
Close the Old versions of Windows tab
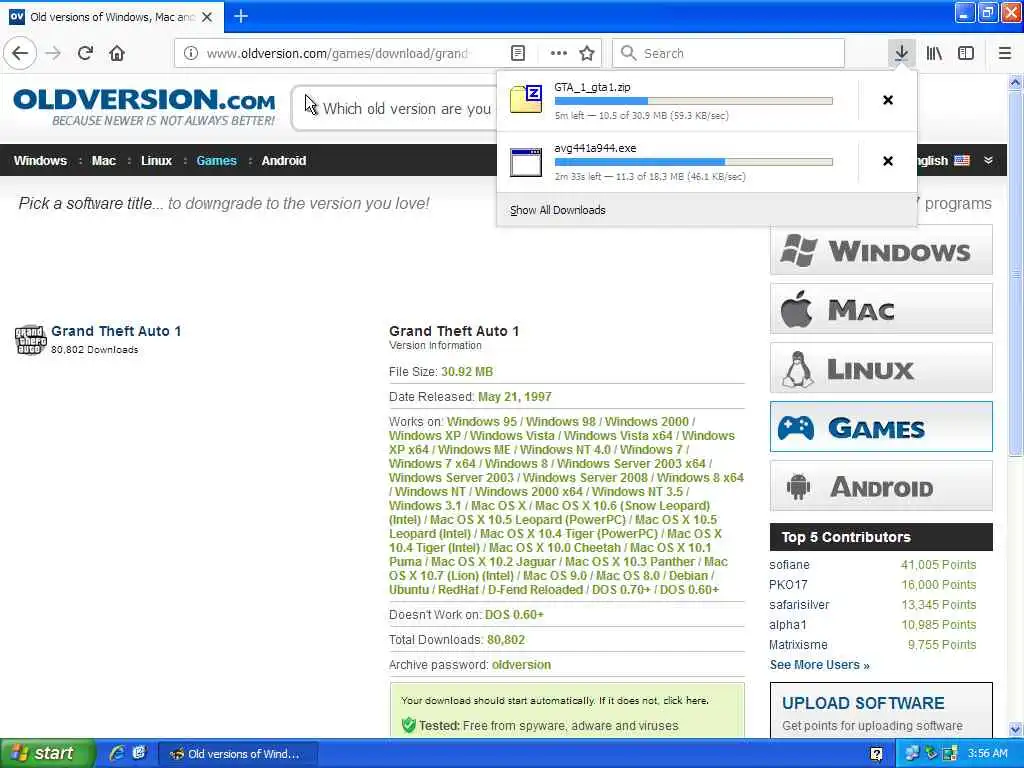click(207, 17)
